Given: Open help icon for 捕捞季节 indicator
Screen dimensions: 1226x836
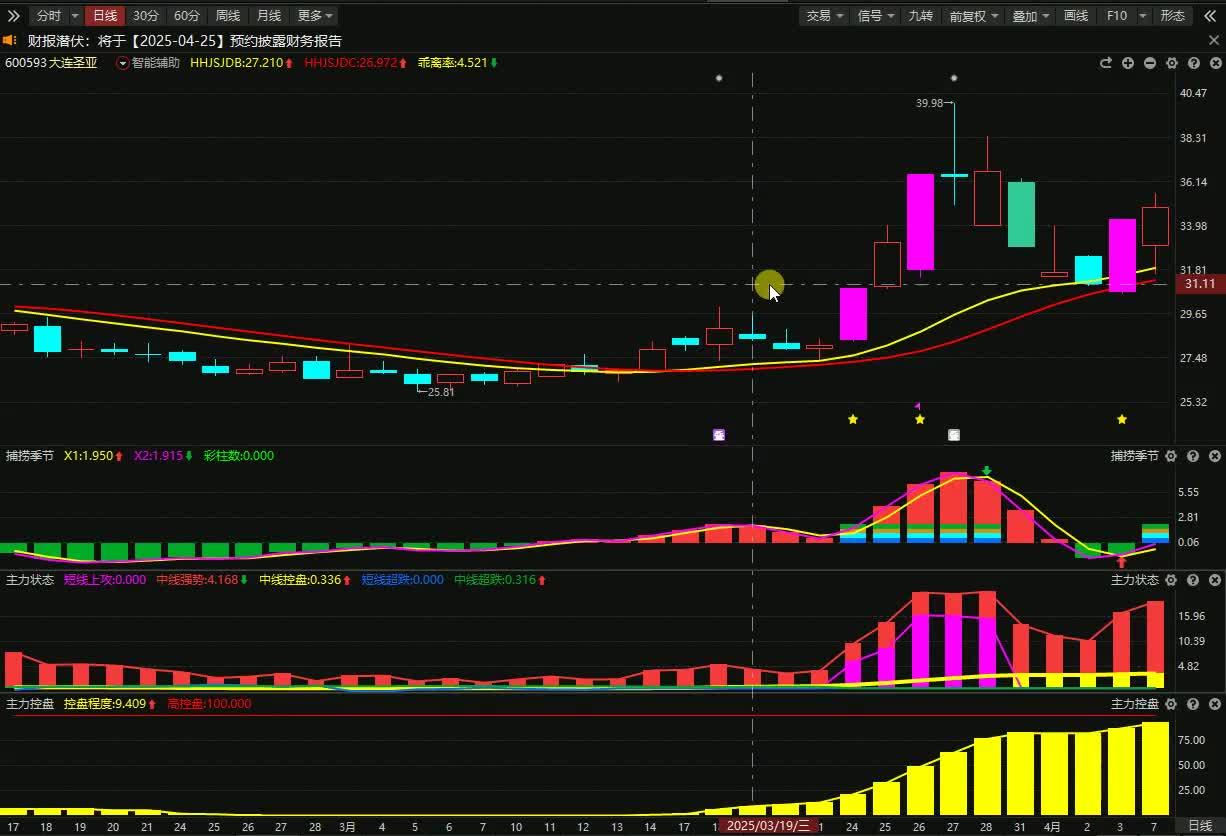Looking at the screenshot, I should [1193, 456].
